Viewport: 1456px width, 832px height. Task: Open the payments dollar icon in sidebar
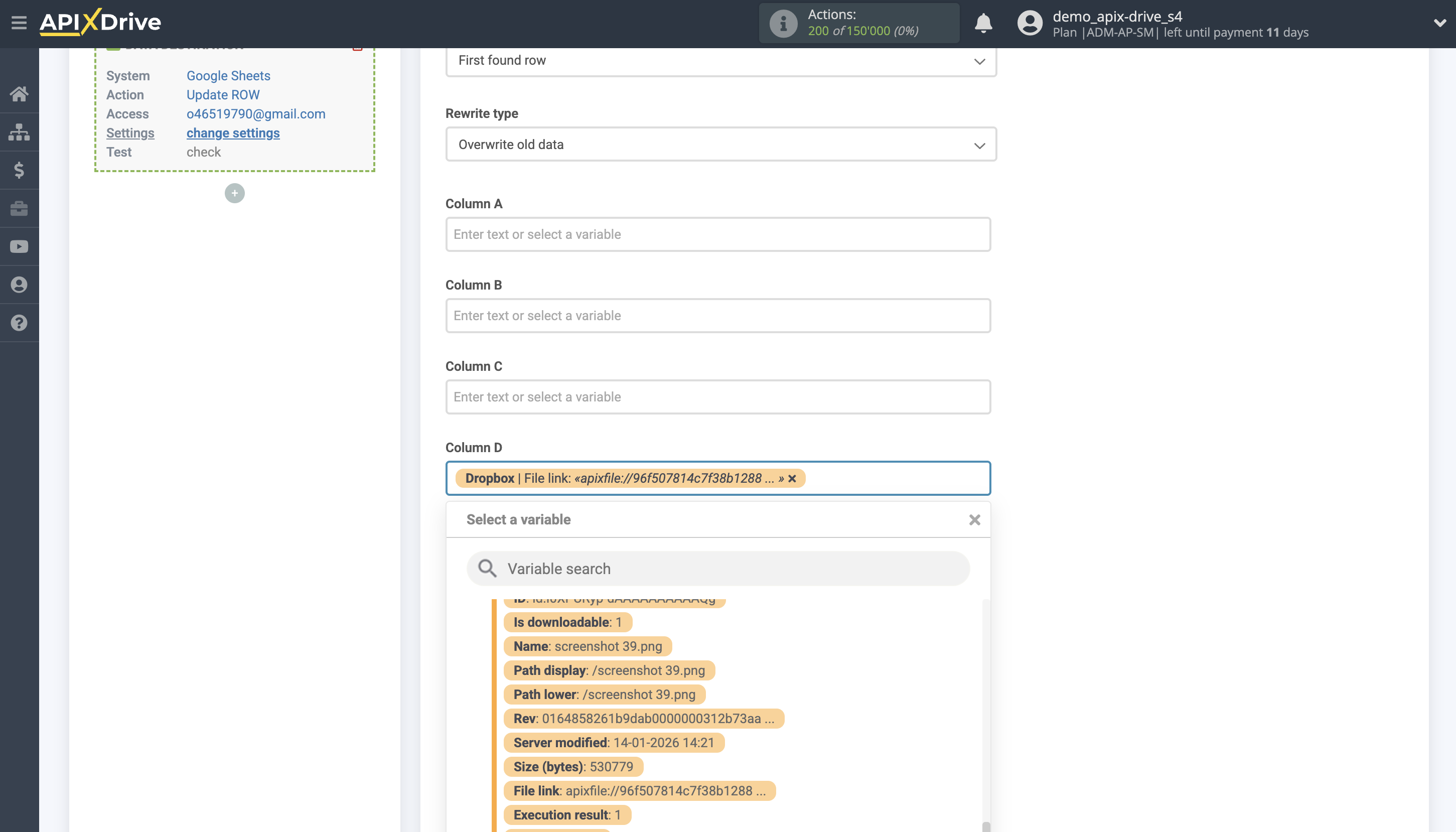[19, 170]
